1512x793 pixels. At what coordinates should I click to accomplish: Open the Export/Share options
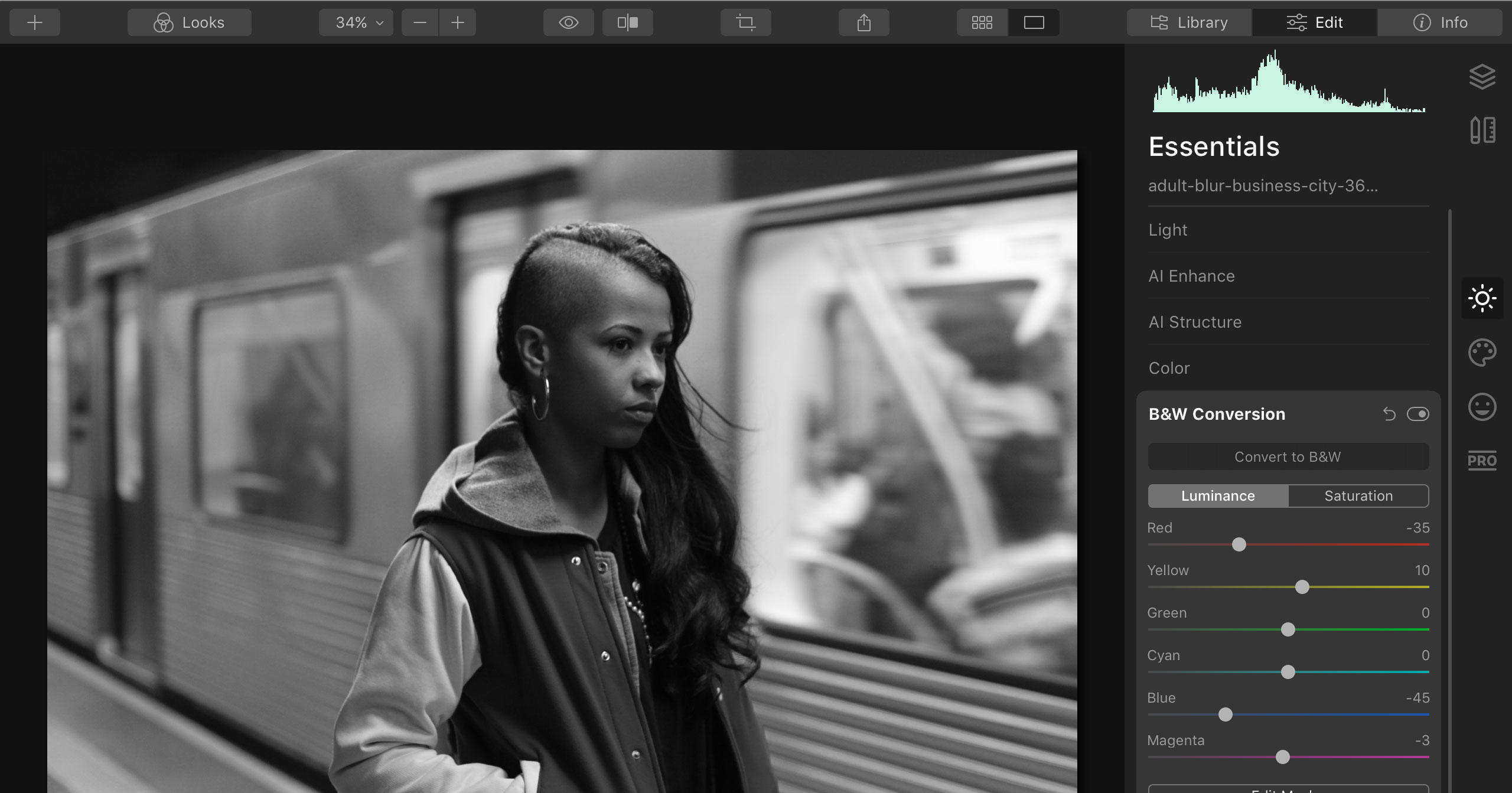(863, 22)
